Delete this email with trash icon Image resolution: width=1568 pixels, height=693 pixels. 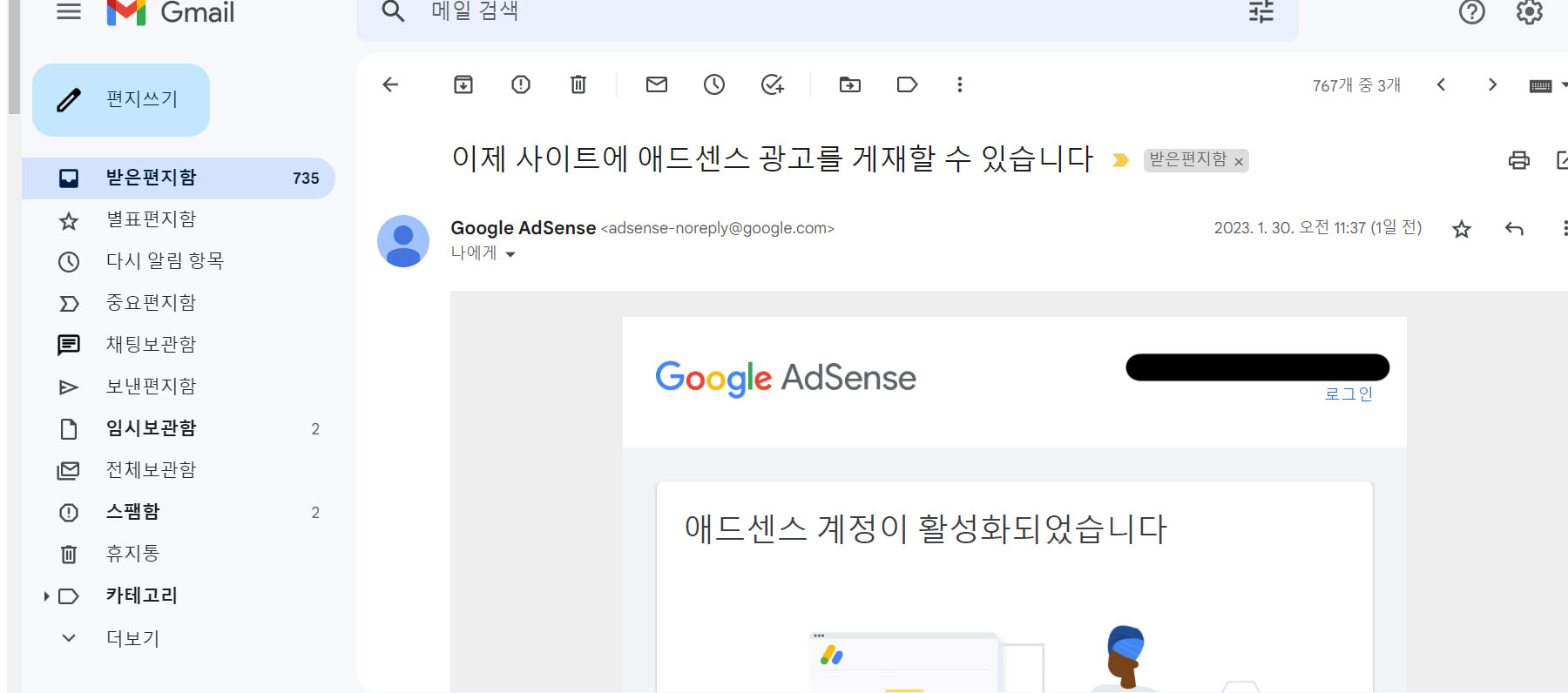tap(578, 84)
